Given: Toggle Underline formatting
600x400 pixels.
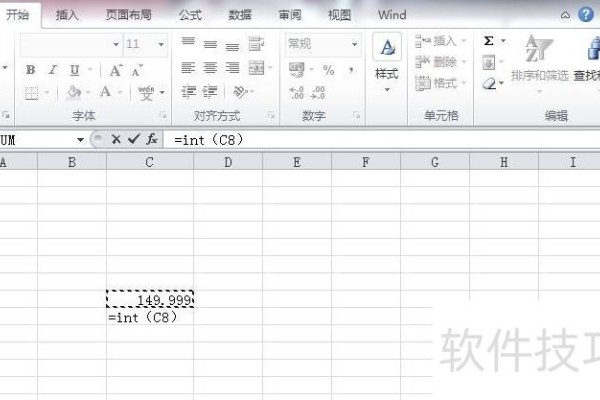Looking at the screenshot, I should pos(75,70).
